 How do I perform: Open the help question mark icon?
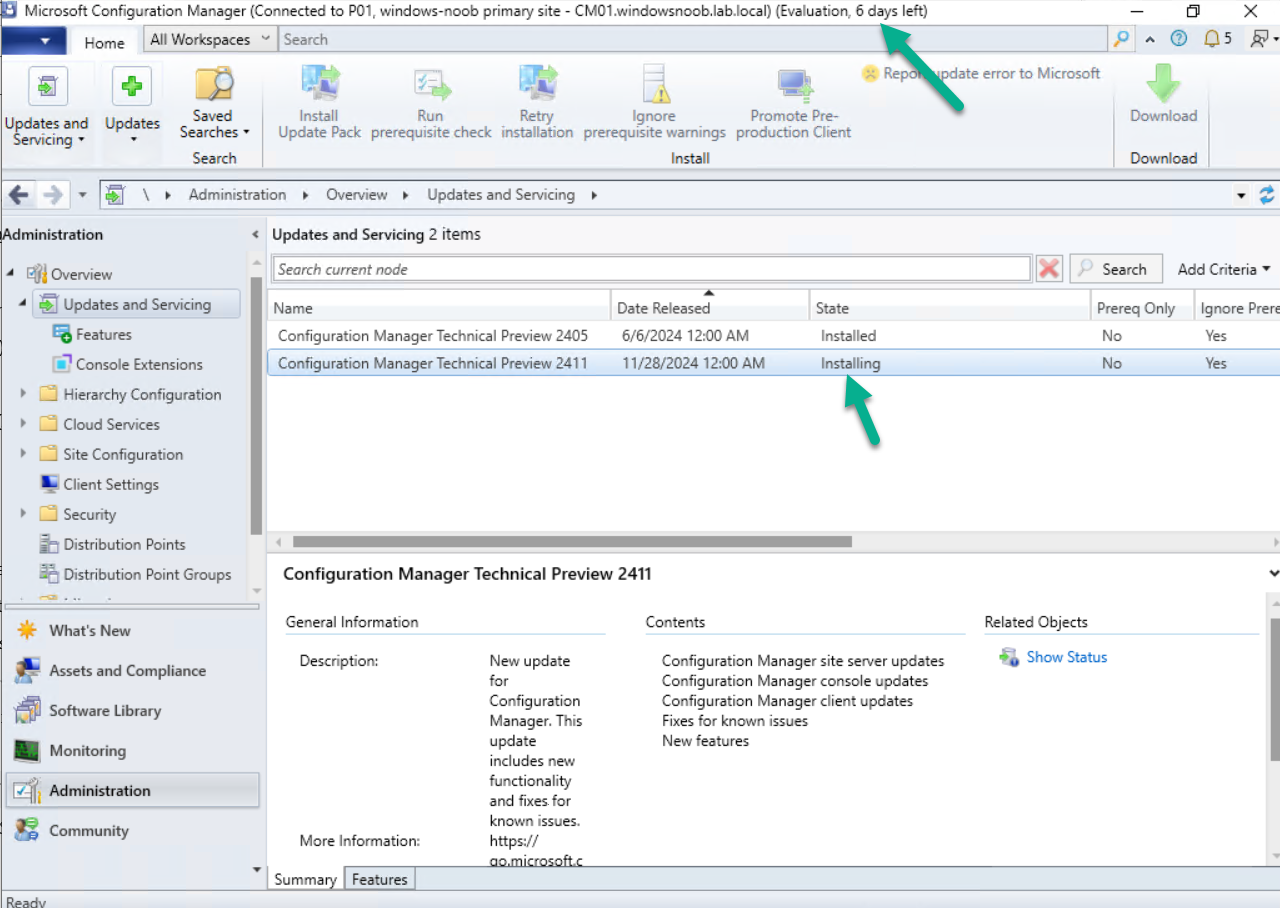[x=1178, y=39]
